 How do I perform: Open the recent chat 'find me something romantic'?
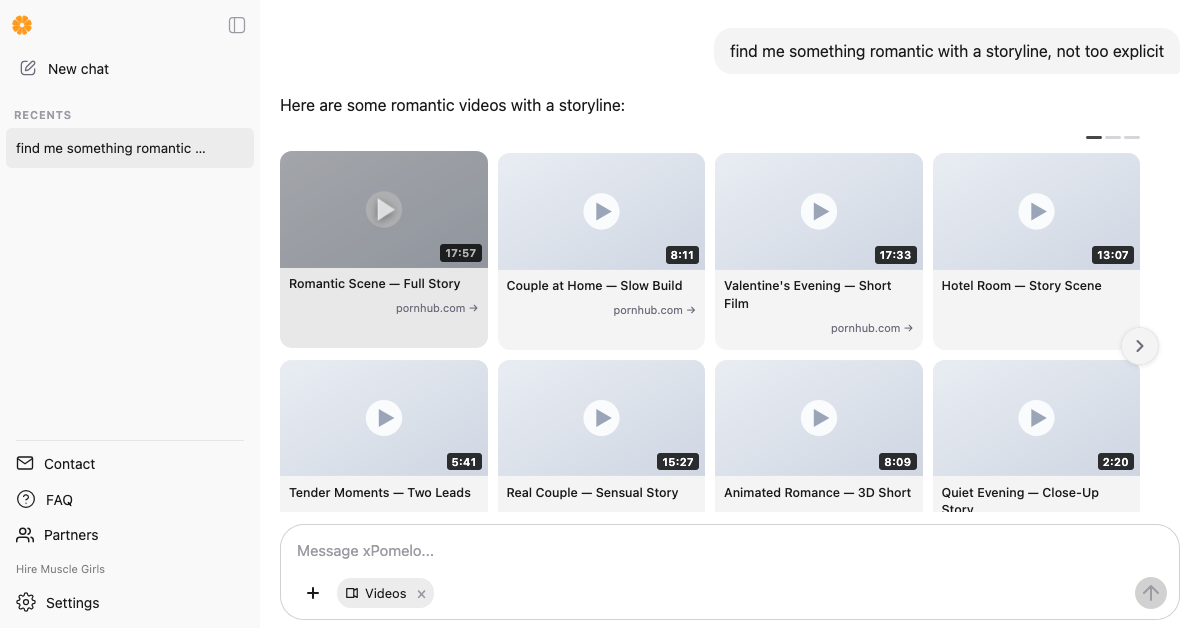(x=130, y=148)
